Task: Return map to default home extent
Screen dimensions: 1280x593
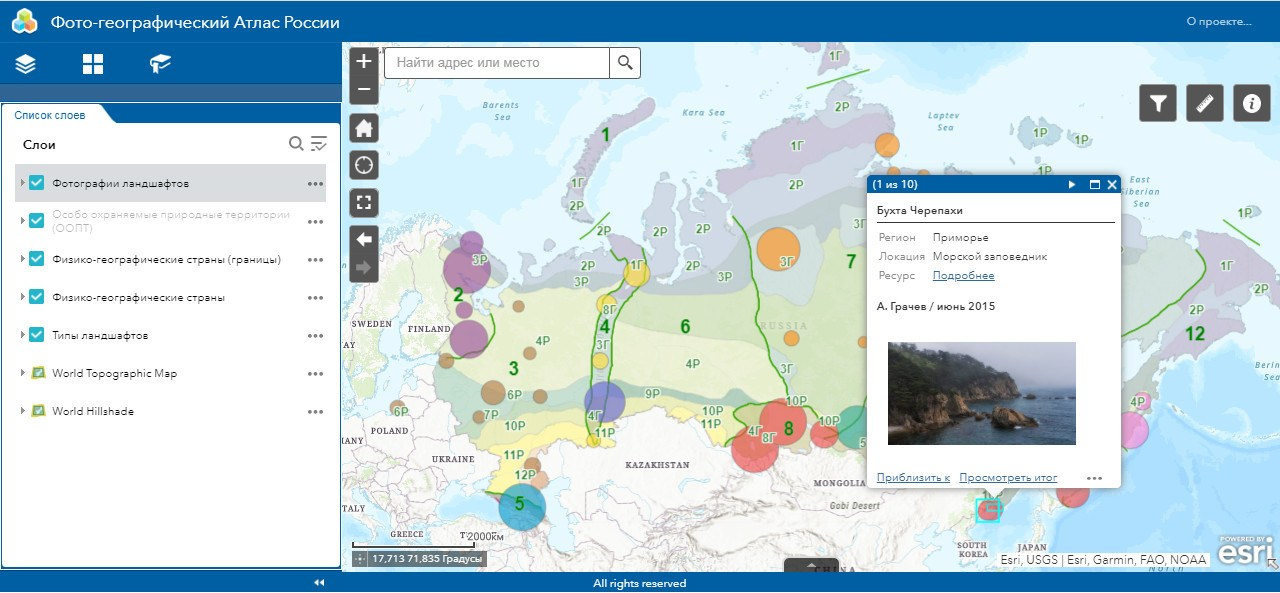Action: tap(364, 128)
